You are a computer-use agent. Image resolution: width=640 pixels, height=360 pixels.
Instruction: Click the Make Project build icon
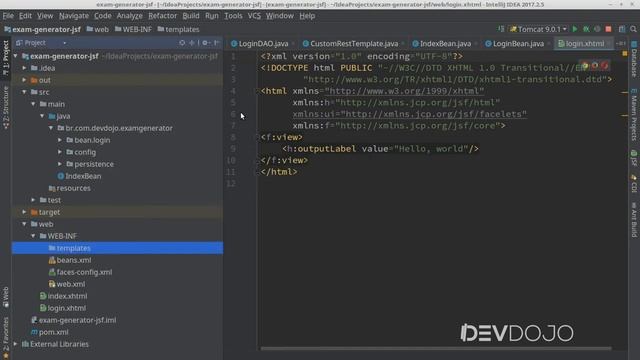(x=501, y=29)
